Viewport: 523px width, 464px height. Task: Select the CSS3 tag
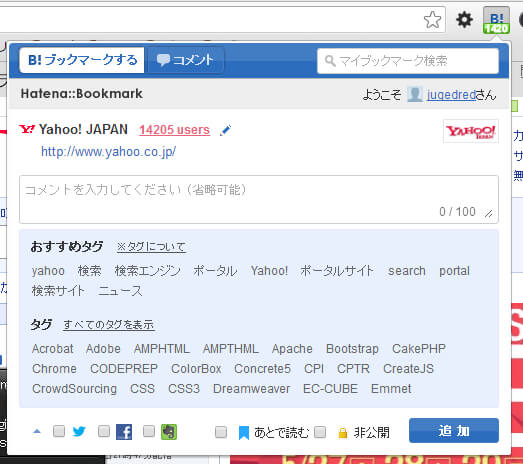click(x=184, y=389)
